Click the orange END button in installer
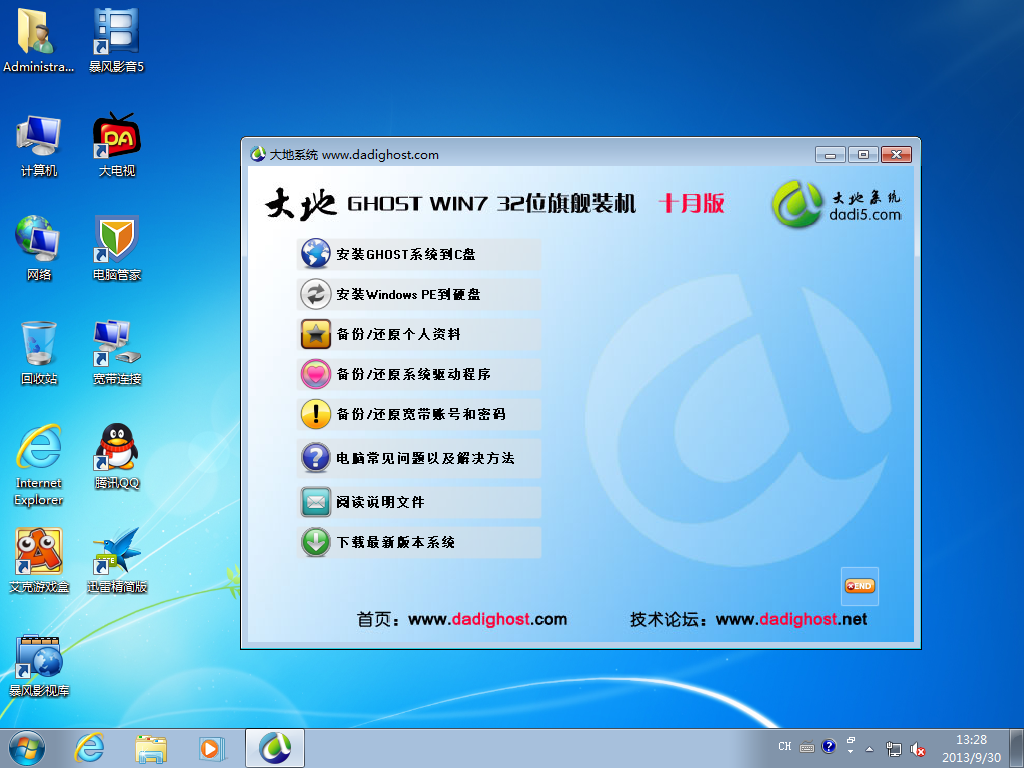The image size is (1024, 768). [859, 586]
